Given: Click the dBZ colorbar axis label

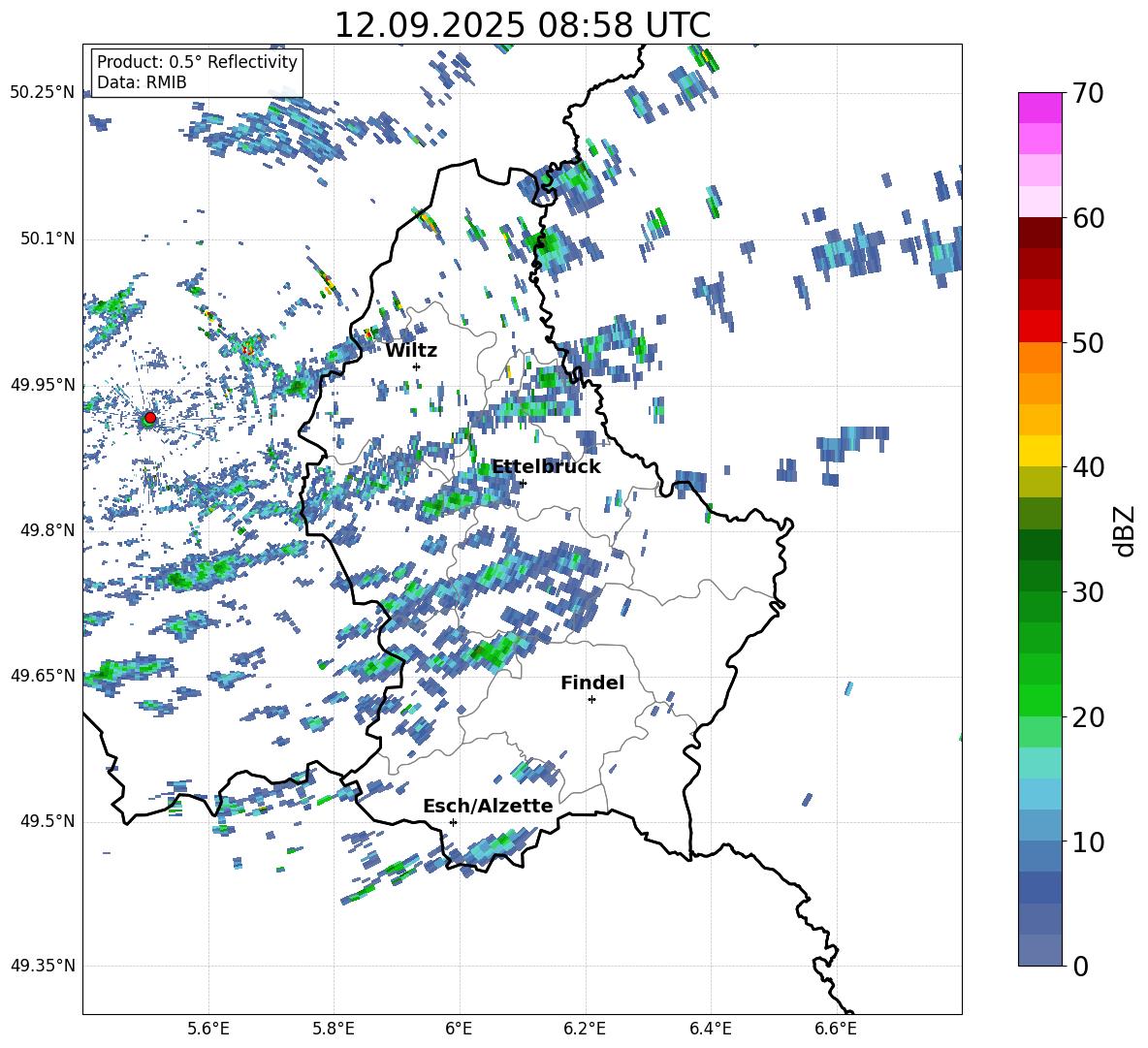Looking at the screenshot, I should pyautogui.click(x=1126, y=530).
